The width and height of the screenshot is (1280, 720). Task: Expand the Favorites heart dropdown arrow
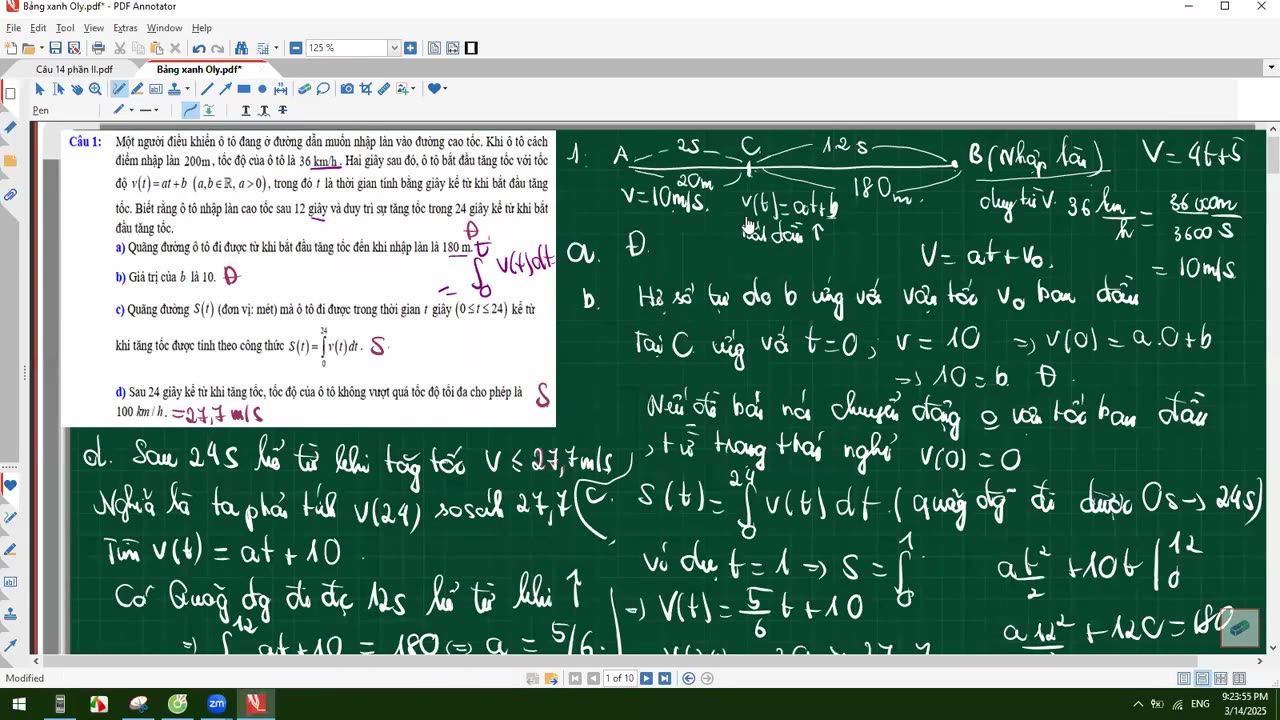coord(445,89)
